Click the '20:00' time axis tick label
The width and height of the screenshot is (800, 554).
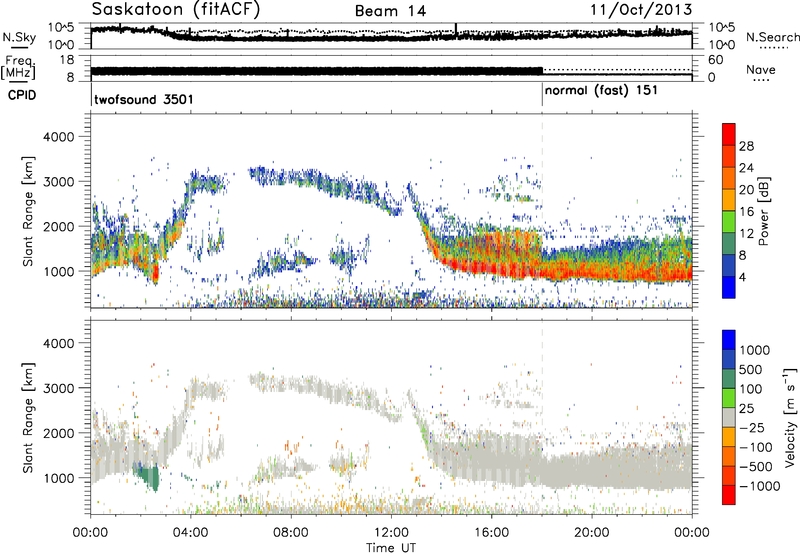(x=591, y=533)
